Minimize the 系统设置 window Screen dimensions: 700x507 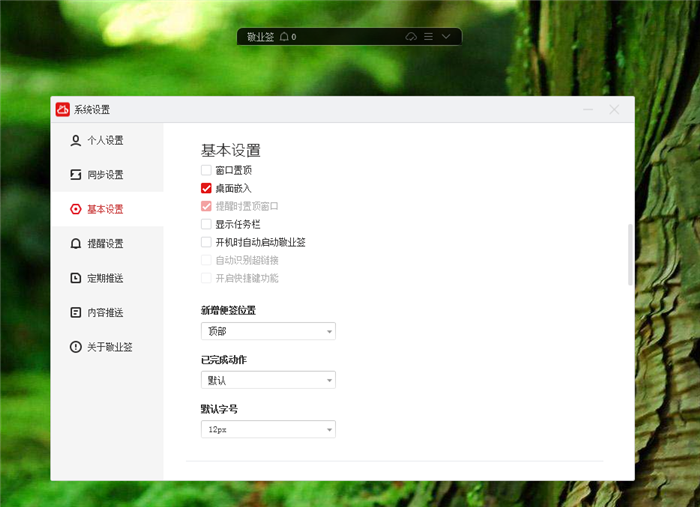click(x=588, y=109)
